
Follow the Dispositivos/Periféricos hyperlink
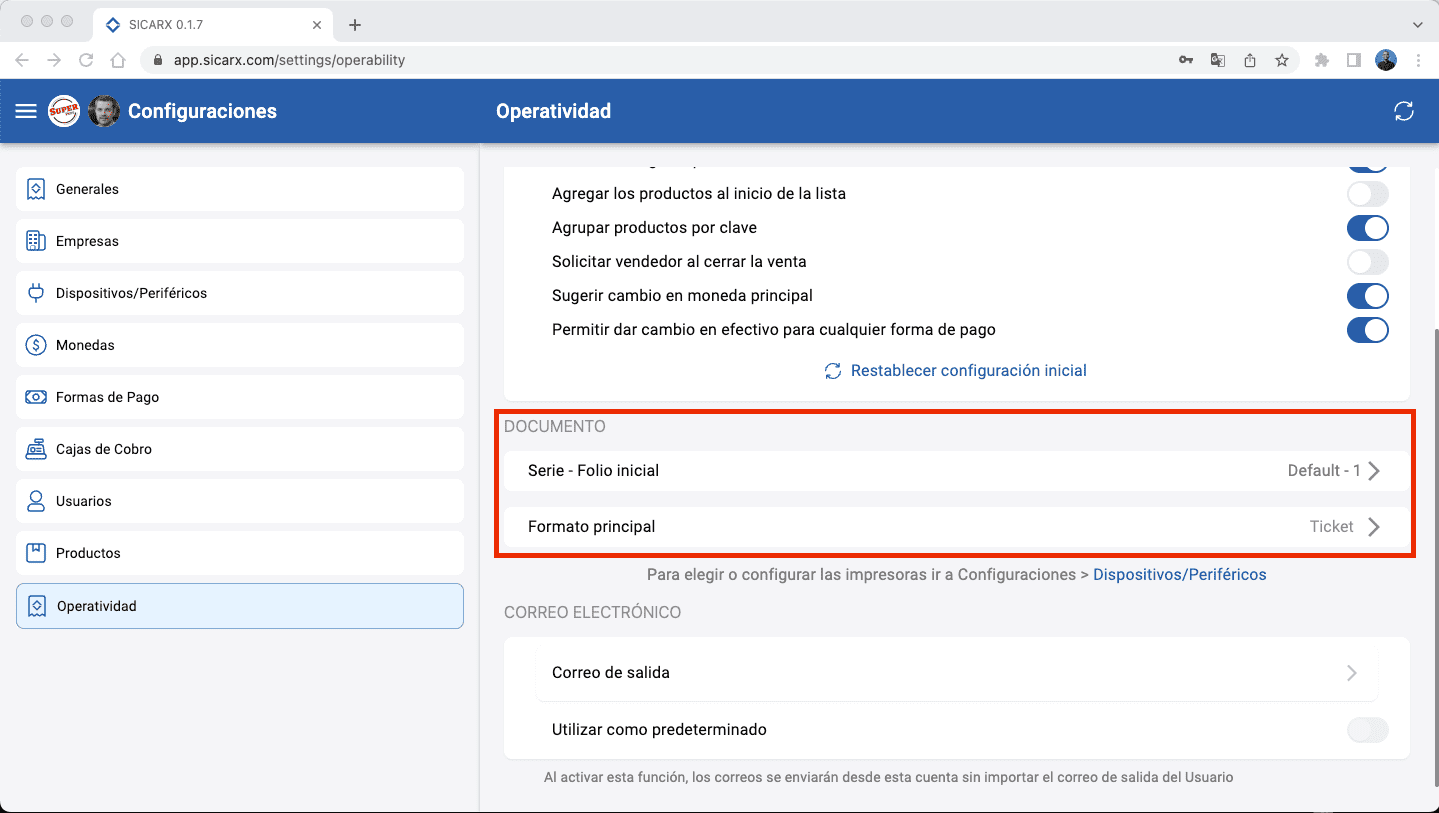click(x=1179, y=575)
